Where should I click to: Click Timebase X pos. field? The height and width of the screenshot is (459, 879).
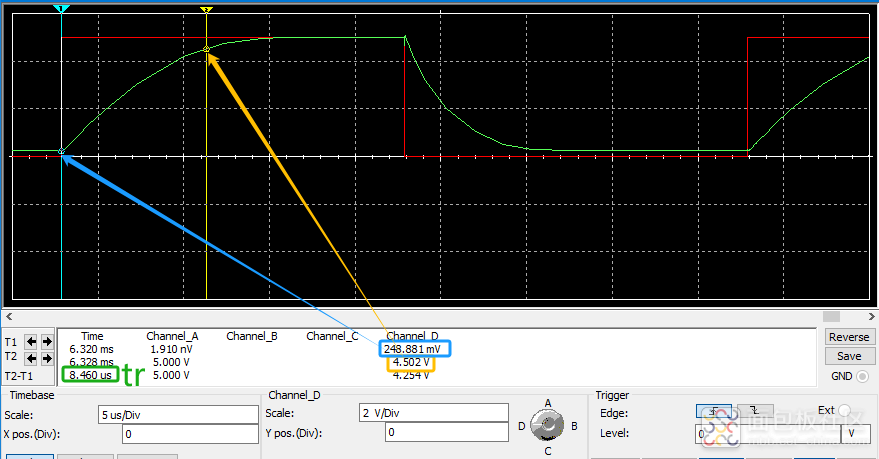[x=190, y=434]
